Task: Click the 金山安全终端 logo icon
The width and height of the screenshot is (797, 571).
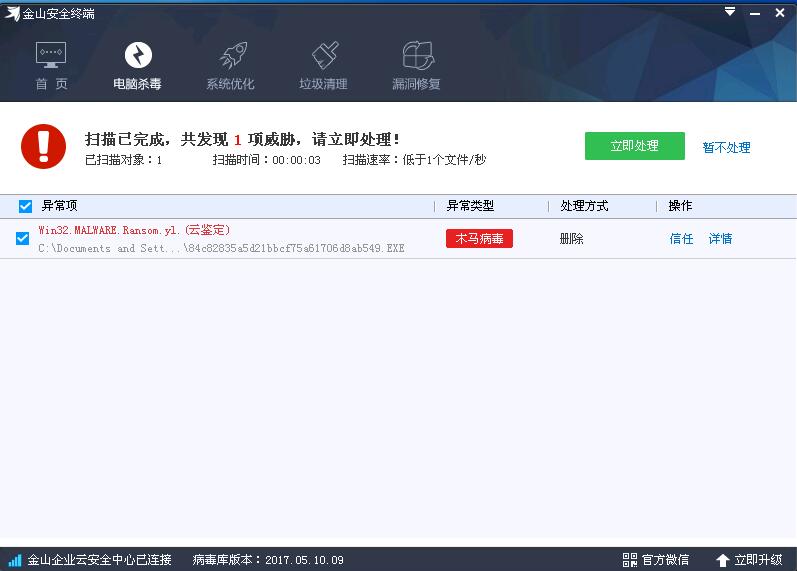Action: click(x=12, y=14)
